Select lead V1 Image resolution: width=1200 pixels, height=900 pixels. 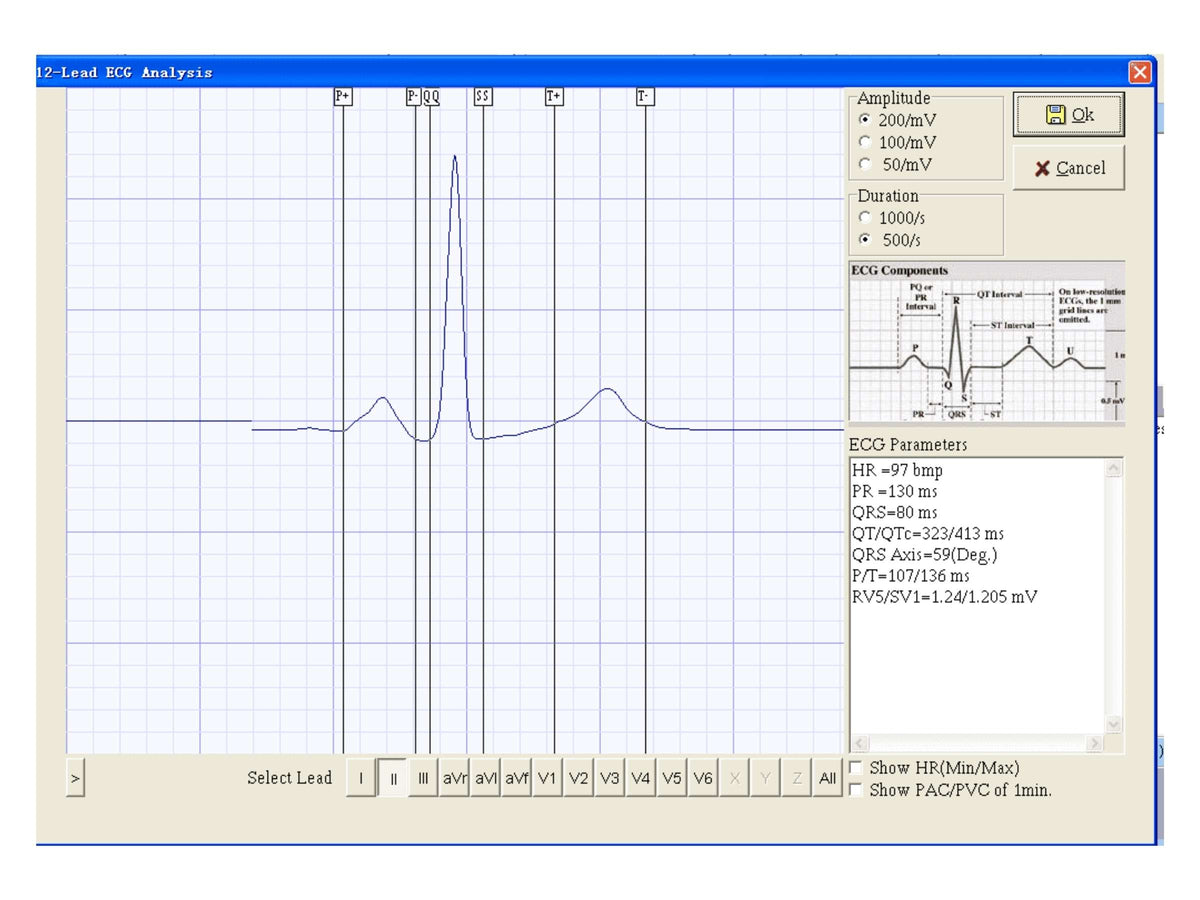pos(547,778)
